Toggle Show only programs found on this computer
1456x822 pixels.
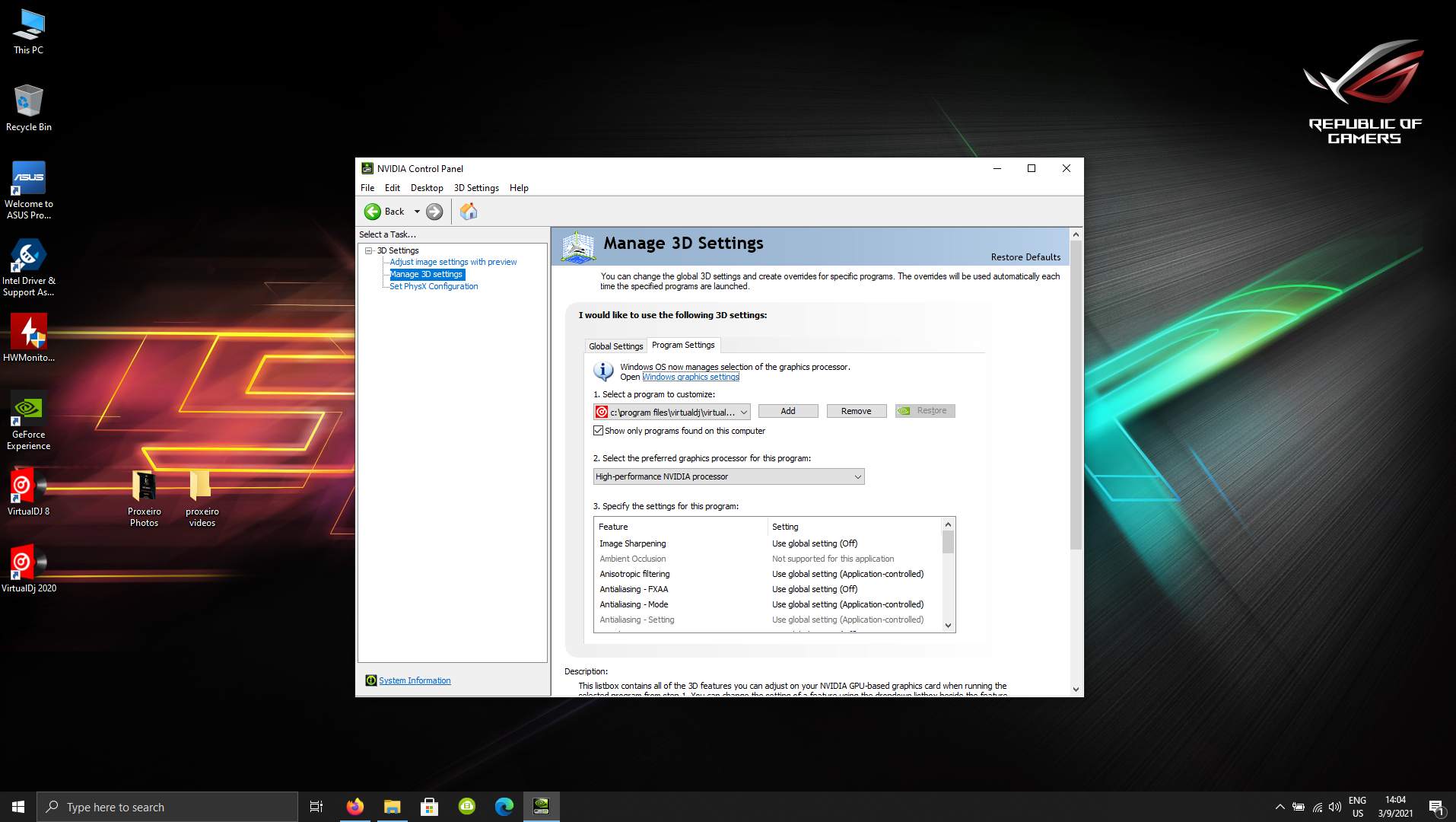(599, 431)
